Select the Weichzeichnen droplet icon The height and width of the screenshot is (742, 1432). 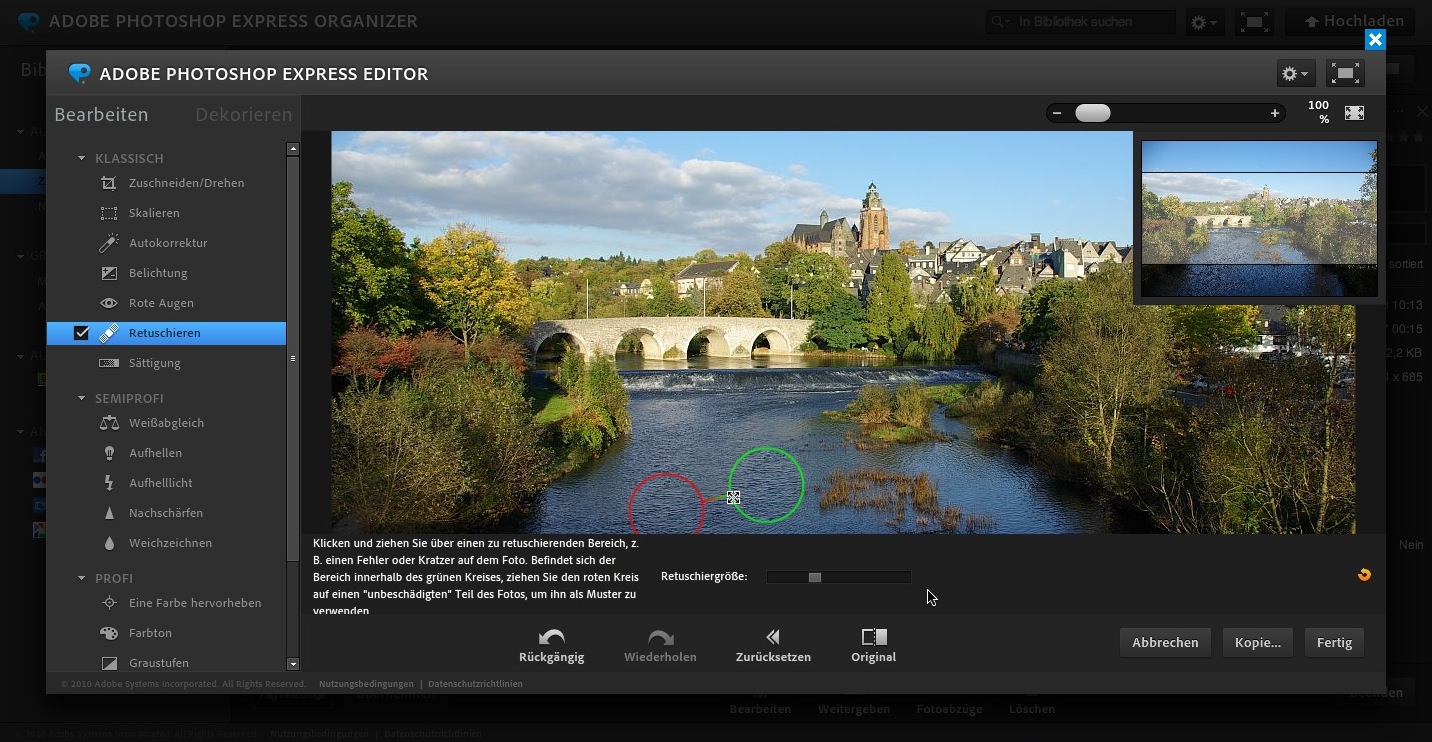[x=109, y=543]
